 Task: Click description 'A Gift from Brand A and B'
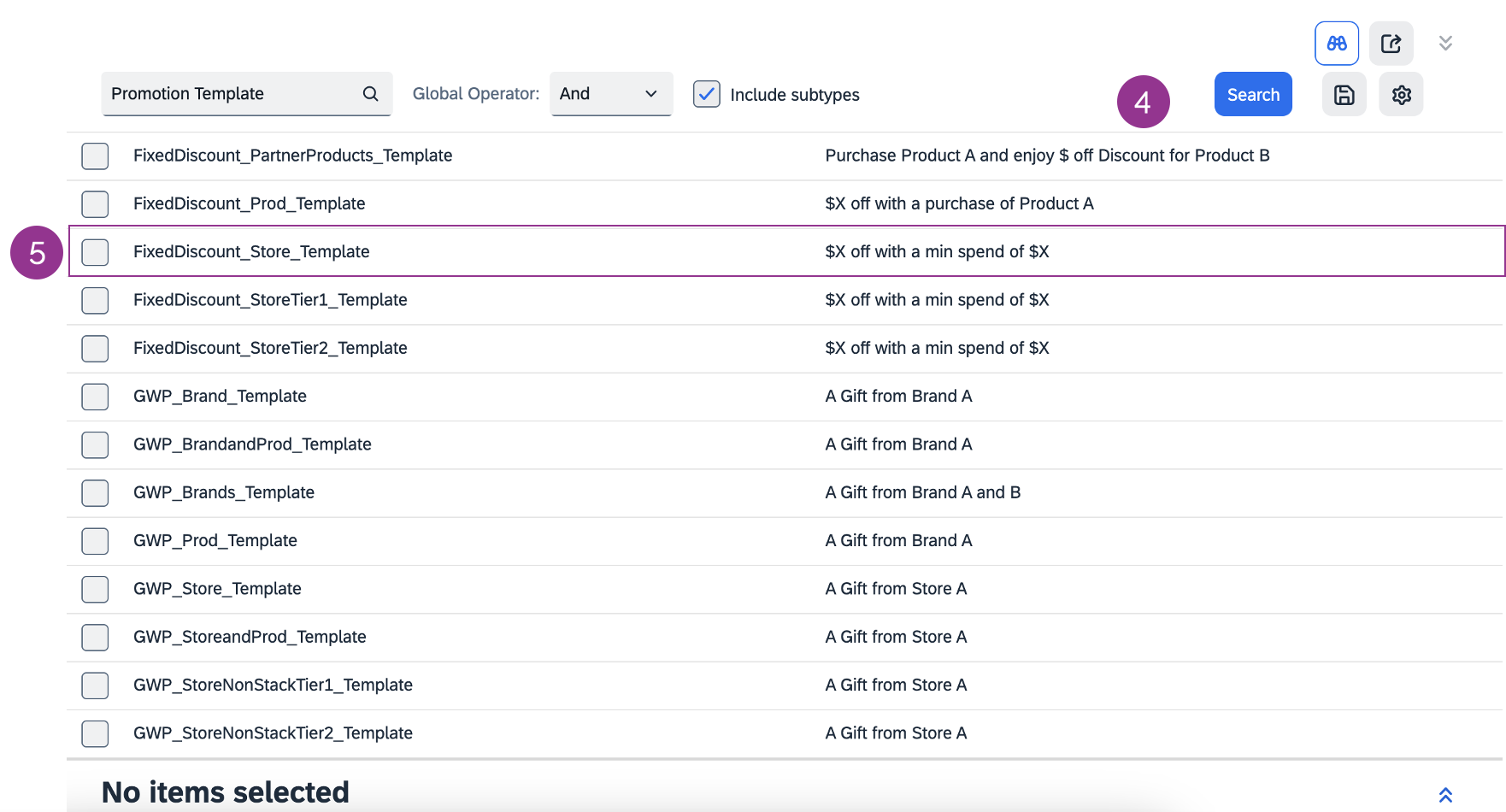(922, 492)
